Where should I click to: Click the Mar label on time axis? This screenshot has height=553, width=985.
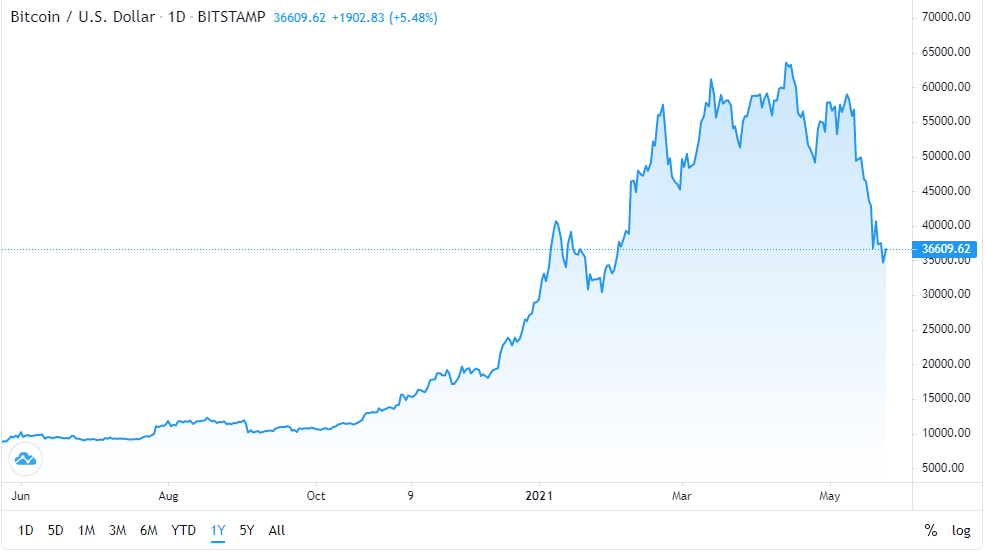(682, 495)
